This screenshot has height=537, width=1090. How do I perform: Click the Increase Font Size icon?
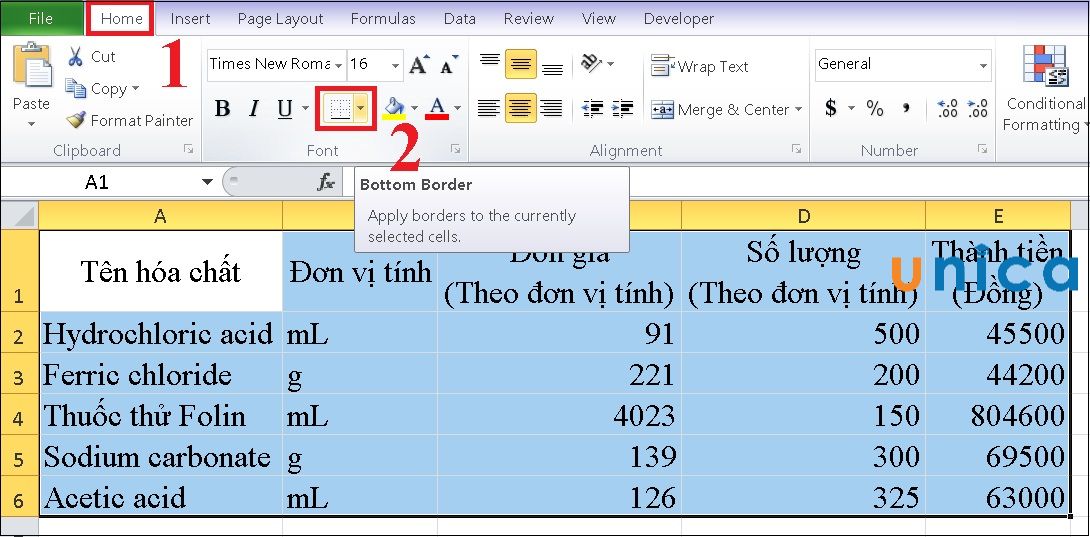419,64
